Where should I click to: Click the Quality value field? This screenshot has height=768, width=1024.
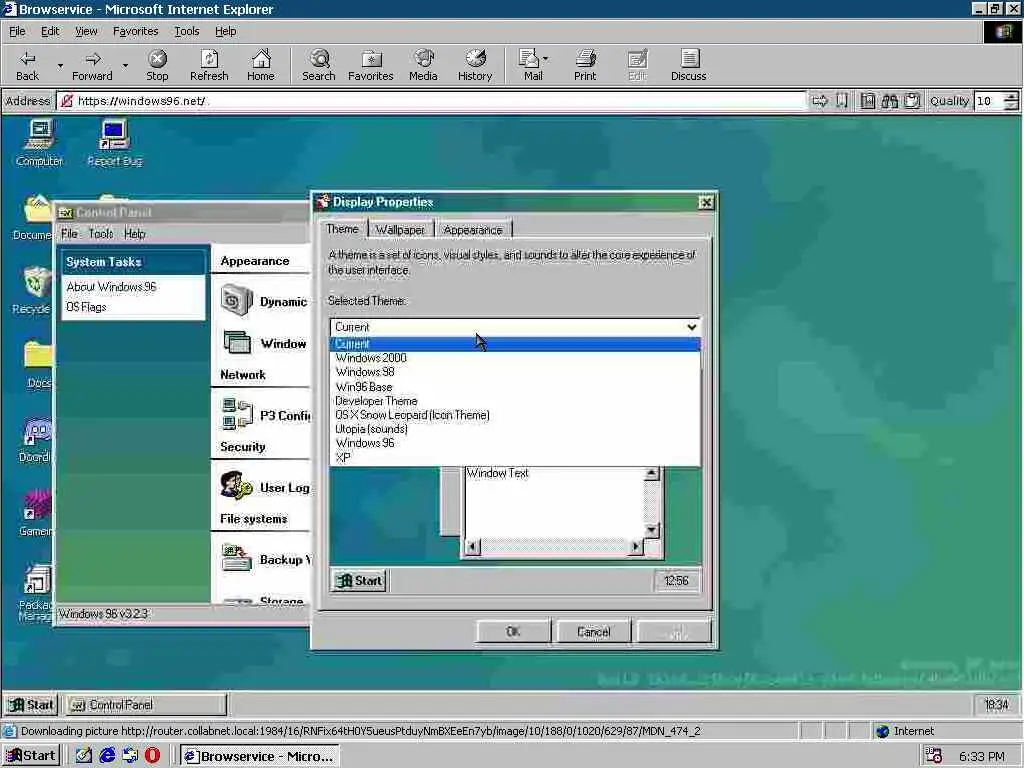click(988, 101)
